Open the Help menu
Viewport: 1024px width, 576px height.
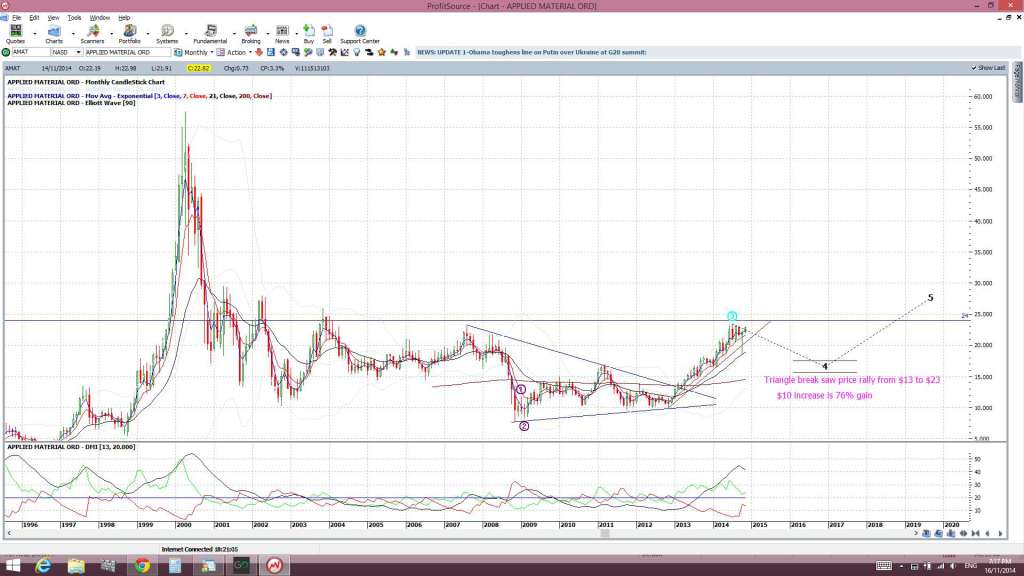tap(124, 18)
